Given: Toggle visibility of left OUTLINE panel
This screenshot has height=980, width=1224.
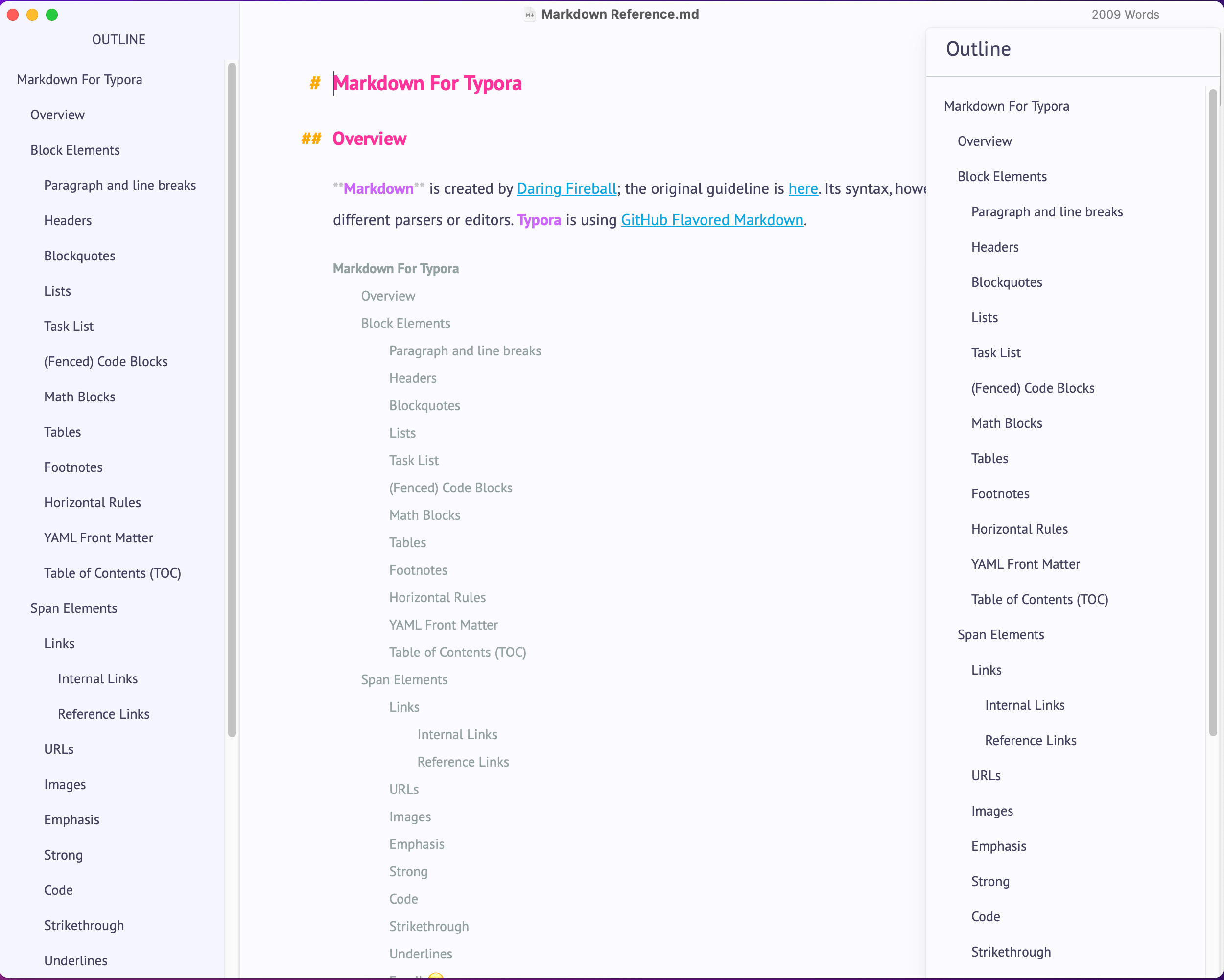Looking at the screenshot, I should click(x=119, y=39).
